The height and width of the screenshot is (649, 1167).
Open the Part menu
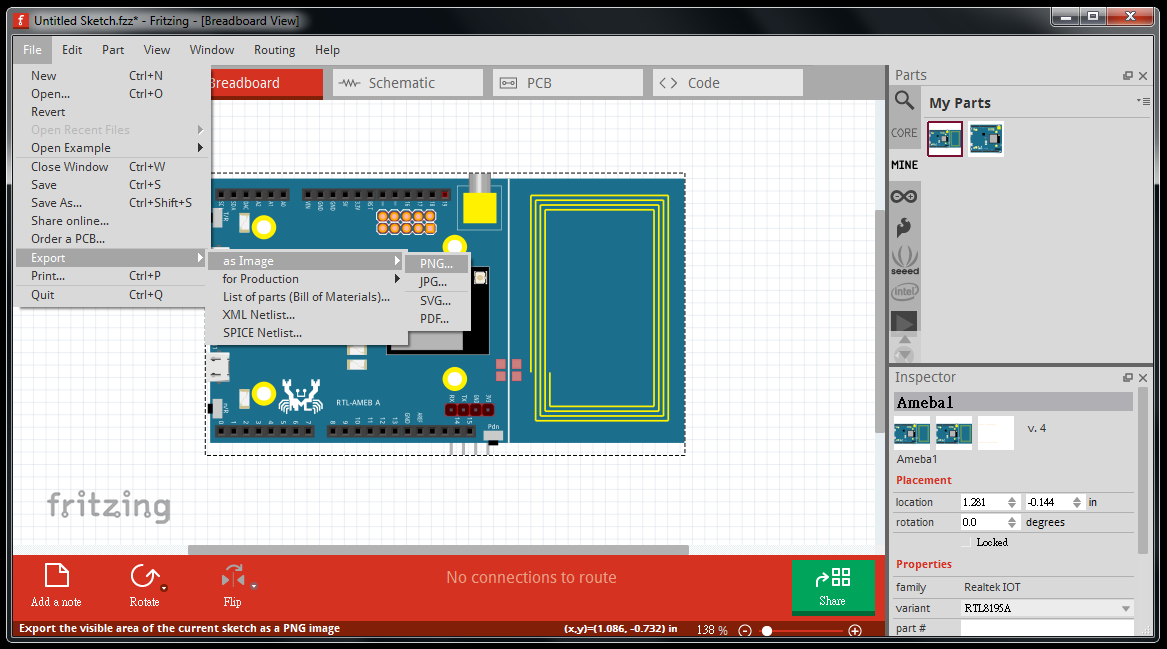[113, 50]
